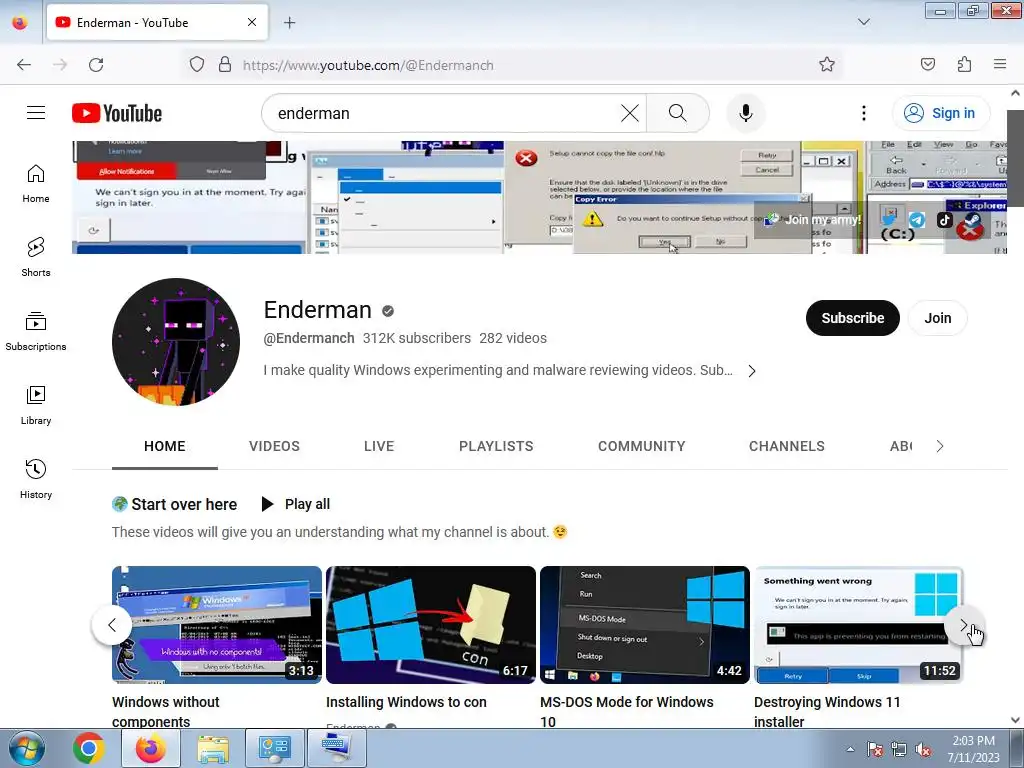The width and height of the screenshot is (1024, 768).
Task: Click the tracking protection shield icon
Action: (x=197, y=65)
